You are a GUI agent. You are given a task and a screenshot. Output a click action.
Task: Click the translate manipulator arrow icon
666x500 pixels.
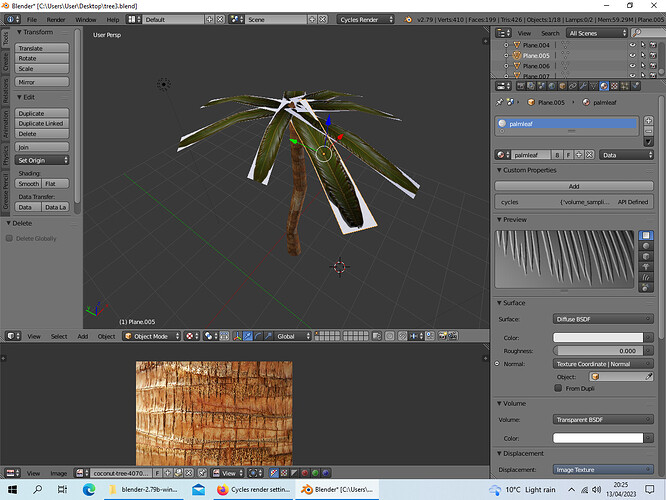tap(248, 336)
